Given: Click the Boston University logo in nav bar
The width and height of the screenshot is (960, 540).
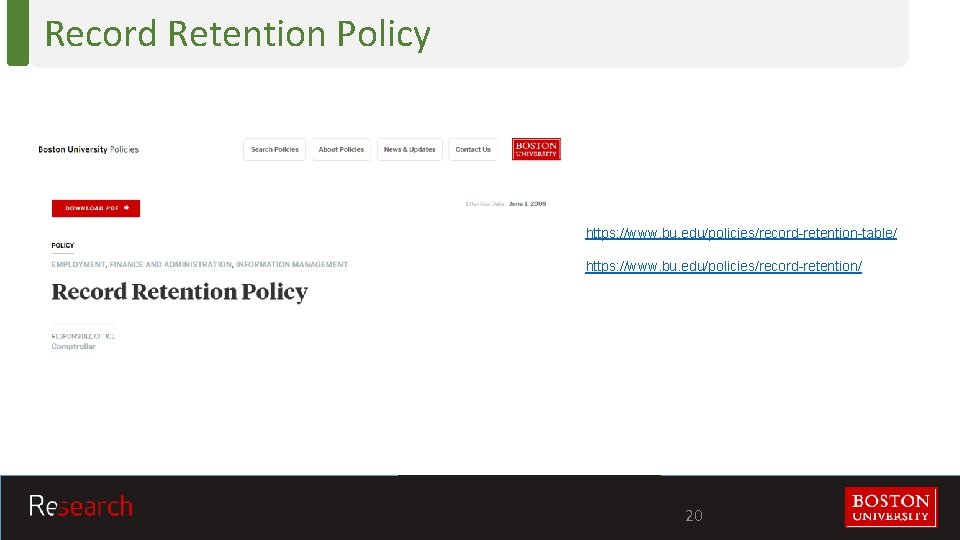Looking at the screenshot, I should click(536, 149).
